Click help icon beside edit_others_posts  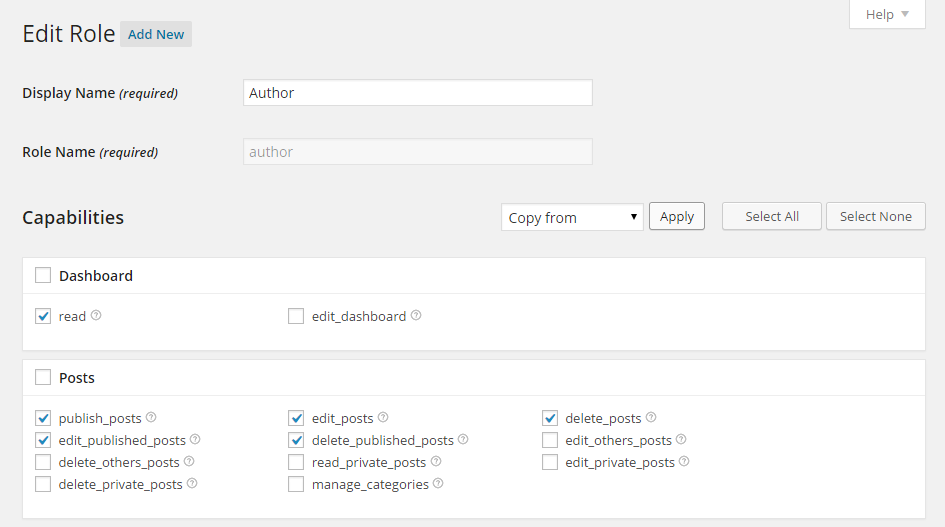point(681,440)
